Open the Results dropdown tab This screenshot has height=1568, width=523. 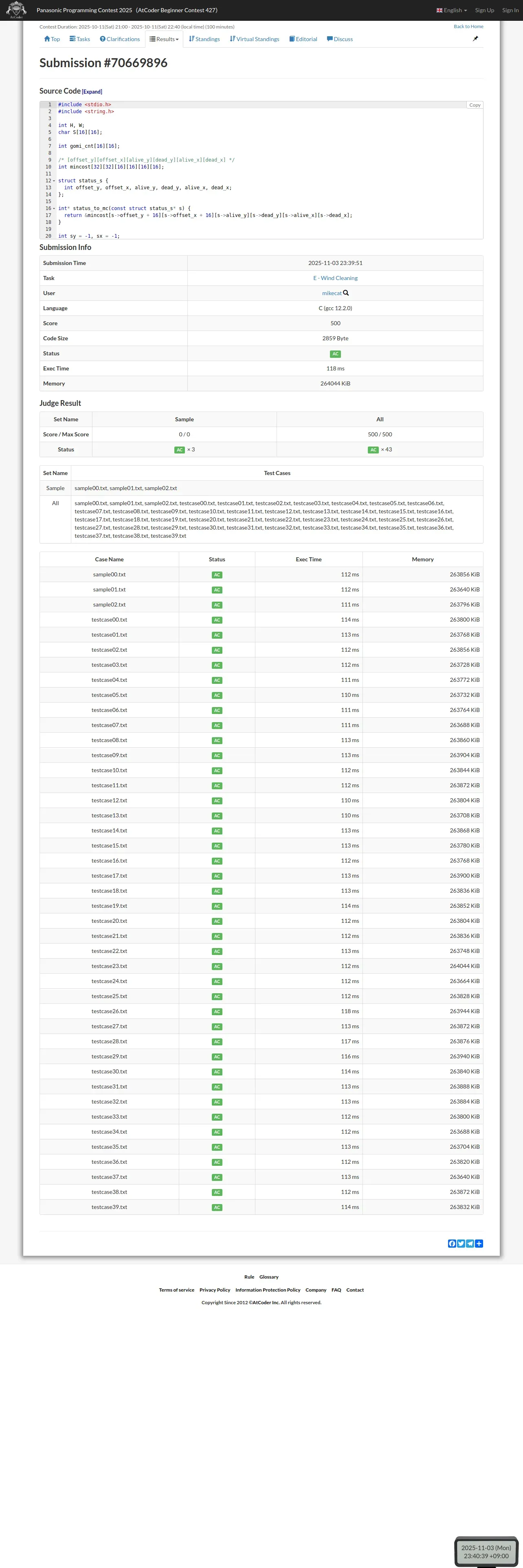click(x=165, y=39)
